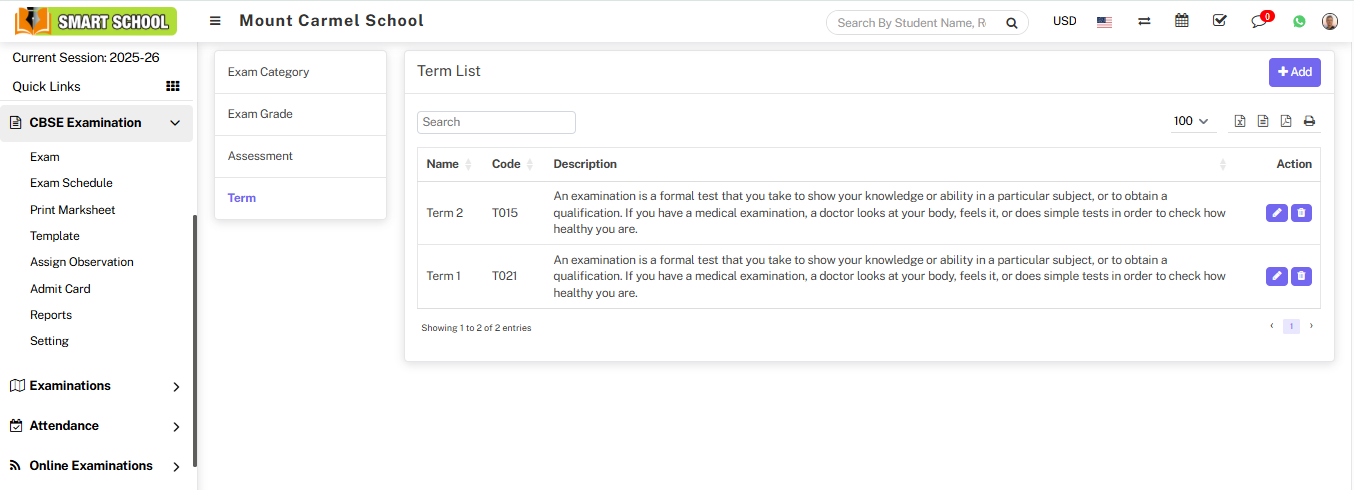Print the term list

coord(1309,122)
